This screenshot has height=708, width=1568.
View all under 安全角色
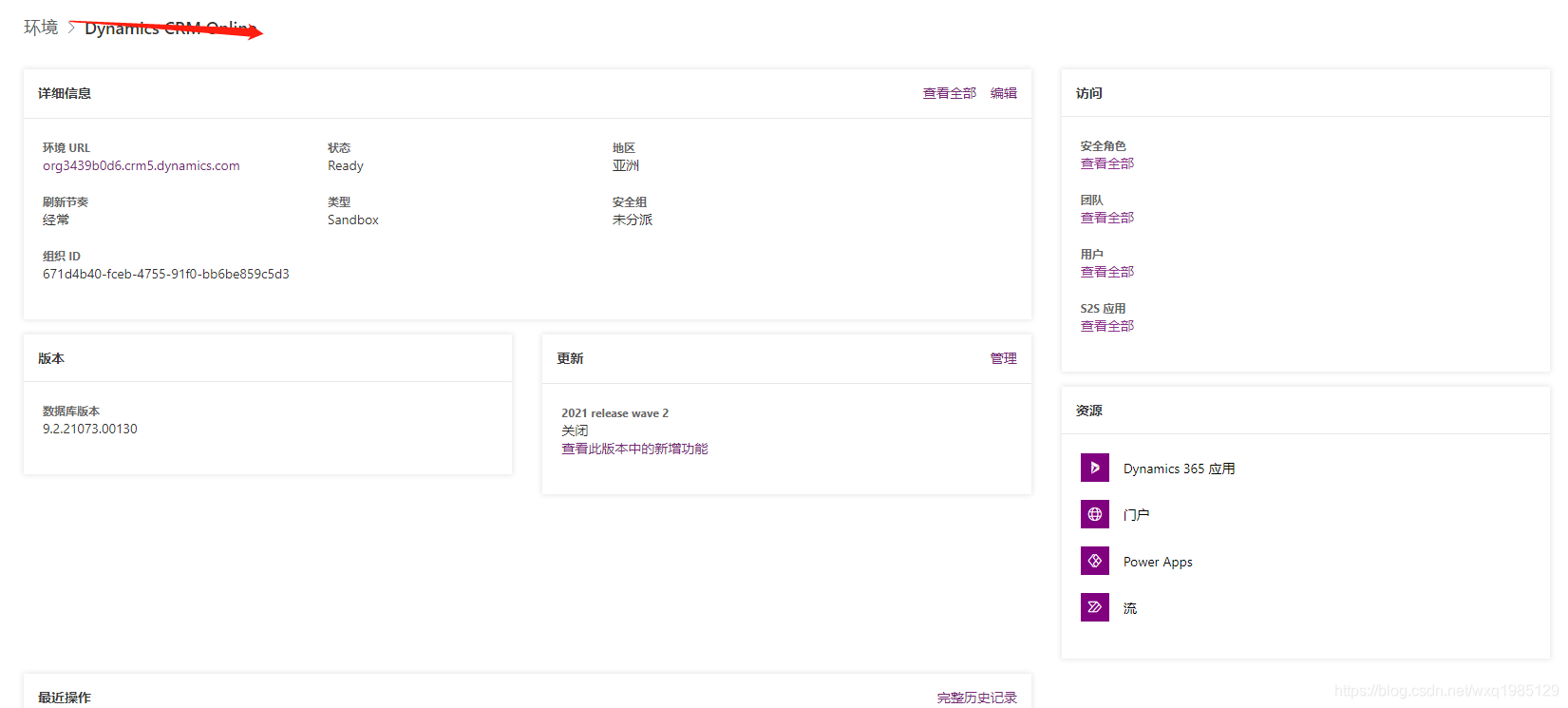click(x=1107, y=163)
